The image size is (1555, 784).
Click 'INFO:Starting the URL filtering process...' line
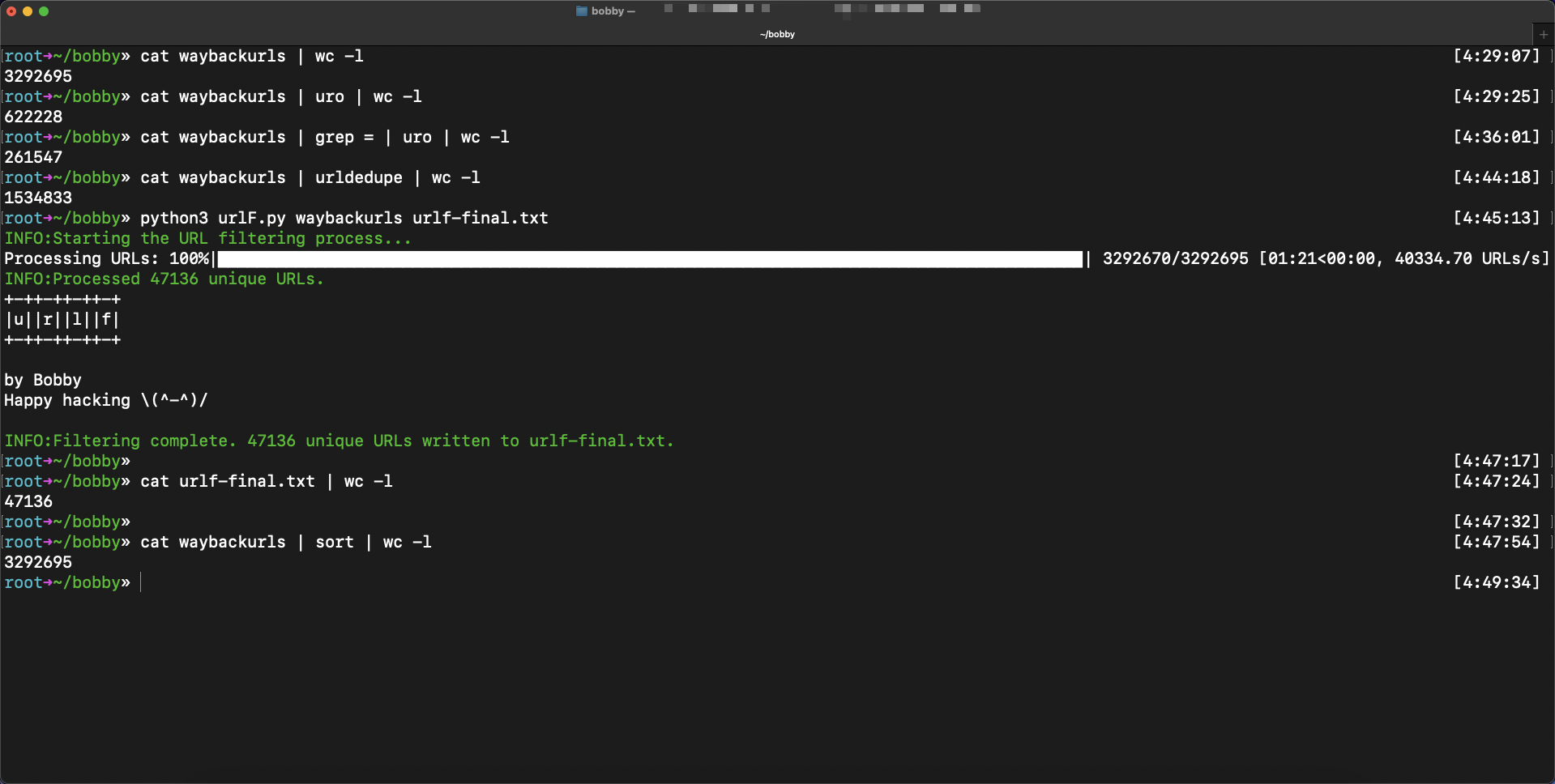[x=207, y=238]
